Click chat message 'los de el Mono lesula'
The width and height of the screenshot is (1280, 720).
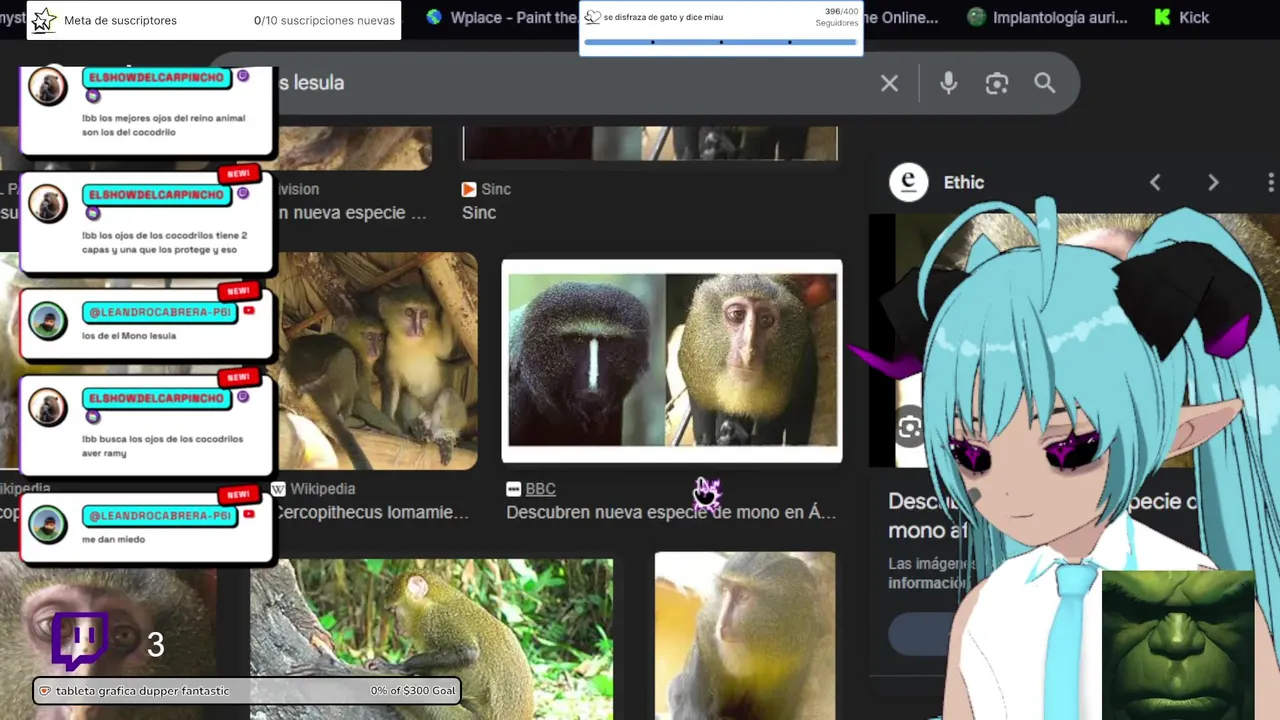pos(129,336)
